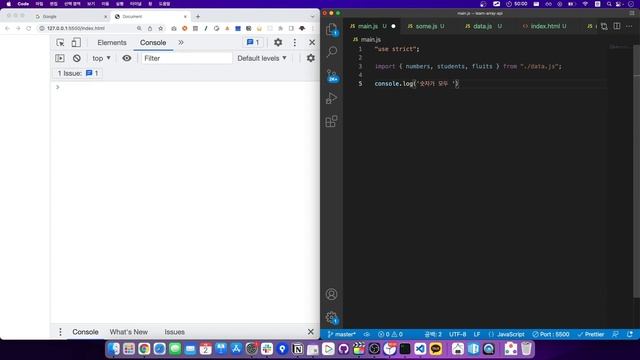
Task: Open errors and warnings status counter
Action: 390,334
